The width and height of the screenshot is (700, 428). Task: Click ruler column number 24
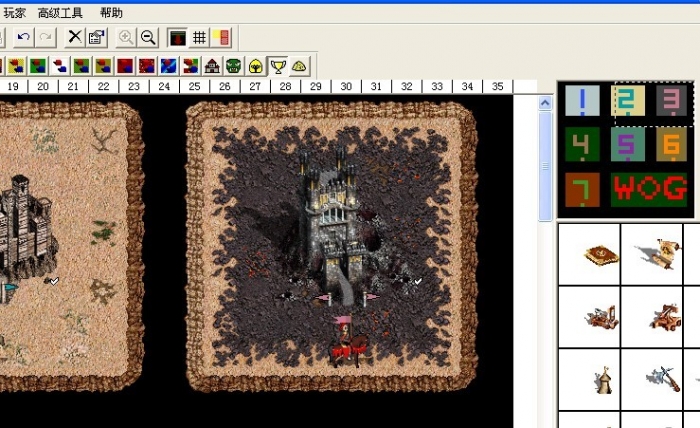164,86
